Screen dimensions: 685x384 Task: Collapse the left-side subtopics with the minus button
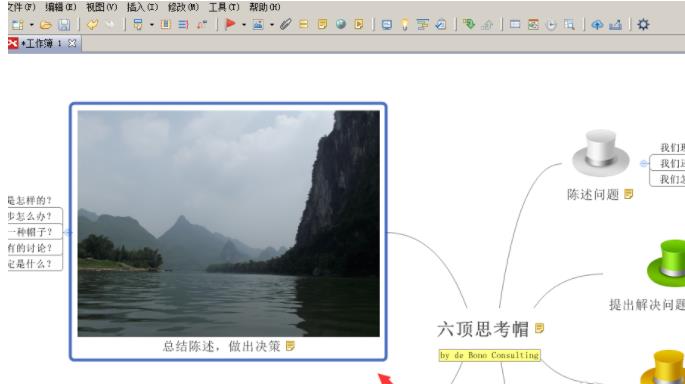tap(68, 232)
